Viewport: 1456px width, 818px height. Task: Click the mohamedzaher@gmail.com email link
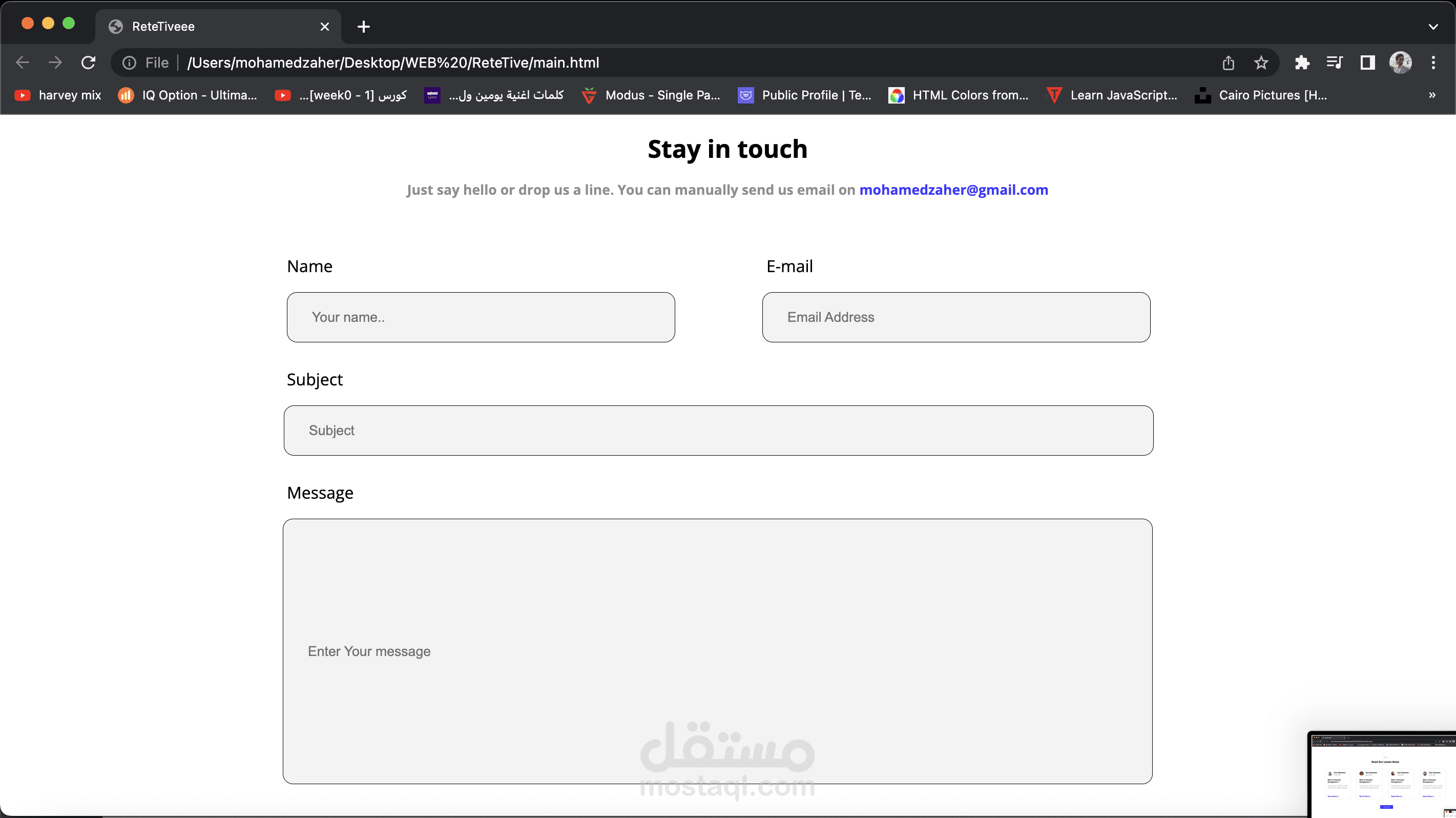pyautogui.click(x=953, y=190)
